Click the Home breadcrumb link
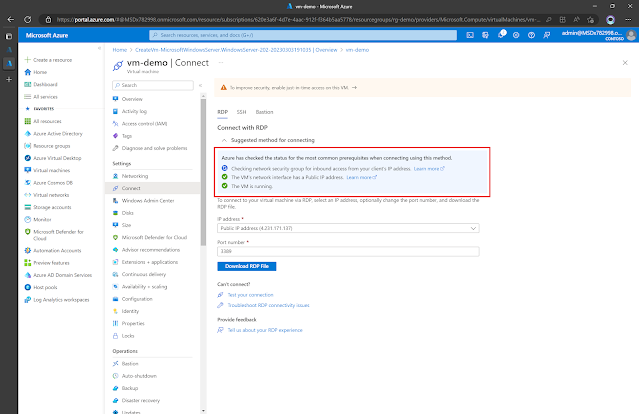Image resolution: width=639 pixels, height=414 pixels. point(119,50)
